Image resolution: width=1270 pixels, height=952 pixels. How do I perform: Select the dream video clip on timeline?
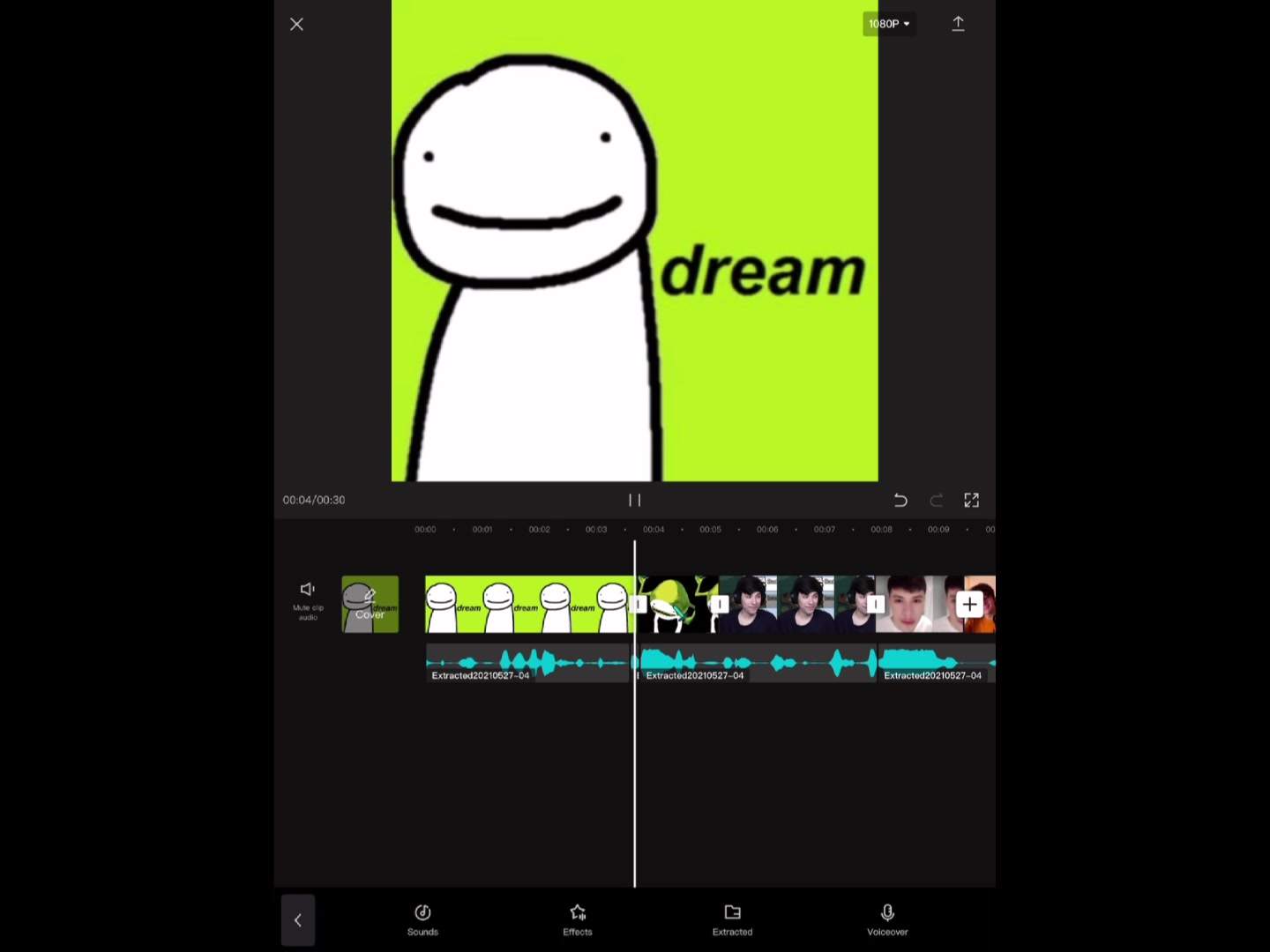pos(529,604)
